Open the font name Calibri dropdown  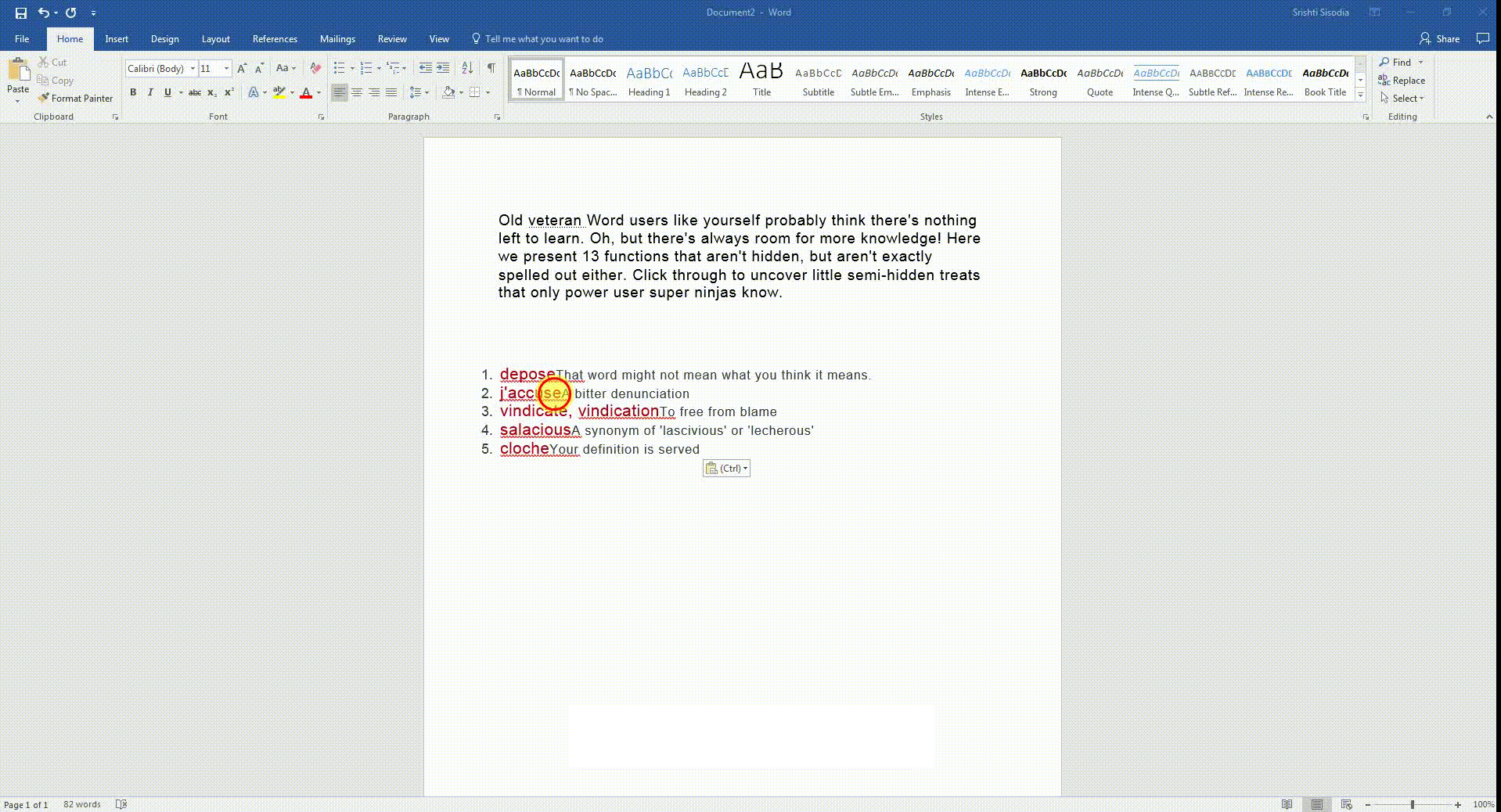(193, 69)
